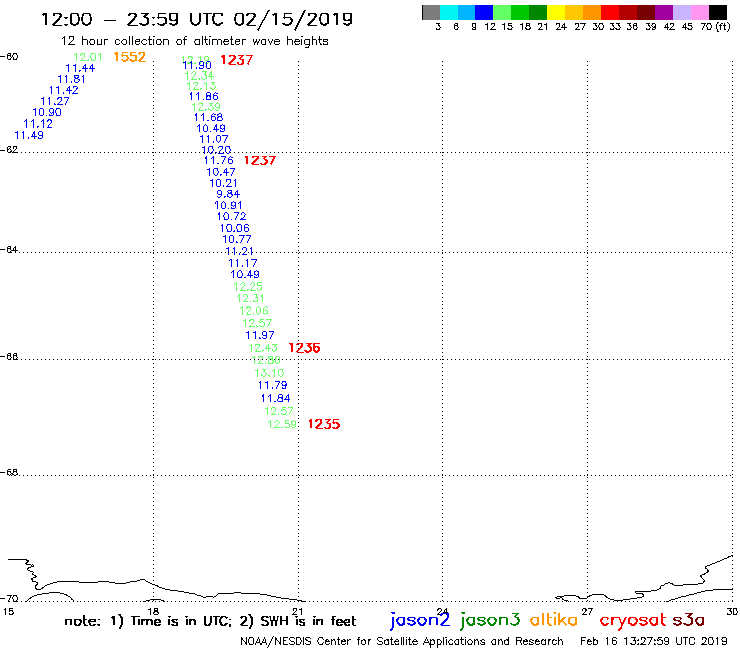Pick the yellow swatch in the legend bar
Image resolution: width=740 pixels, height=650 pixels.
(x=556, y=12)
